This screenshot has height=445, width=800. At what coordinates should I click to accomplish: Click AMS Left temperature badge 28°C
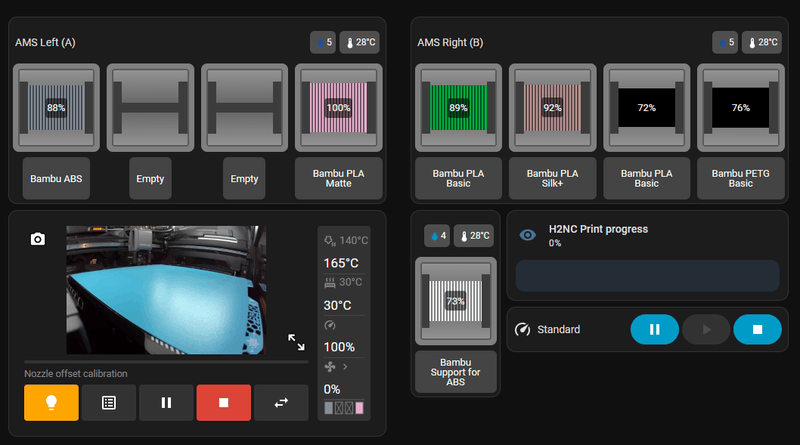pos(360,42)
